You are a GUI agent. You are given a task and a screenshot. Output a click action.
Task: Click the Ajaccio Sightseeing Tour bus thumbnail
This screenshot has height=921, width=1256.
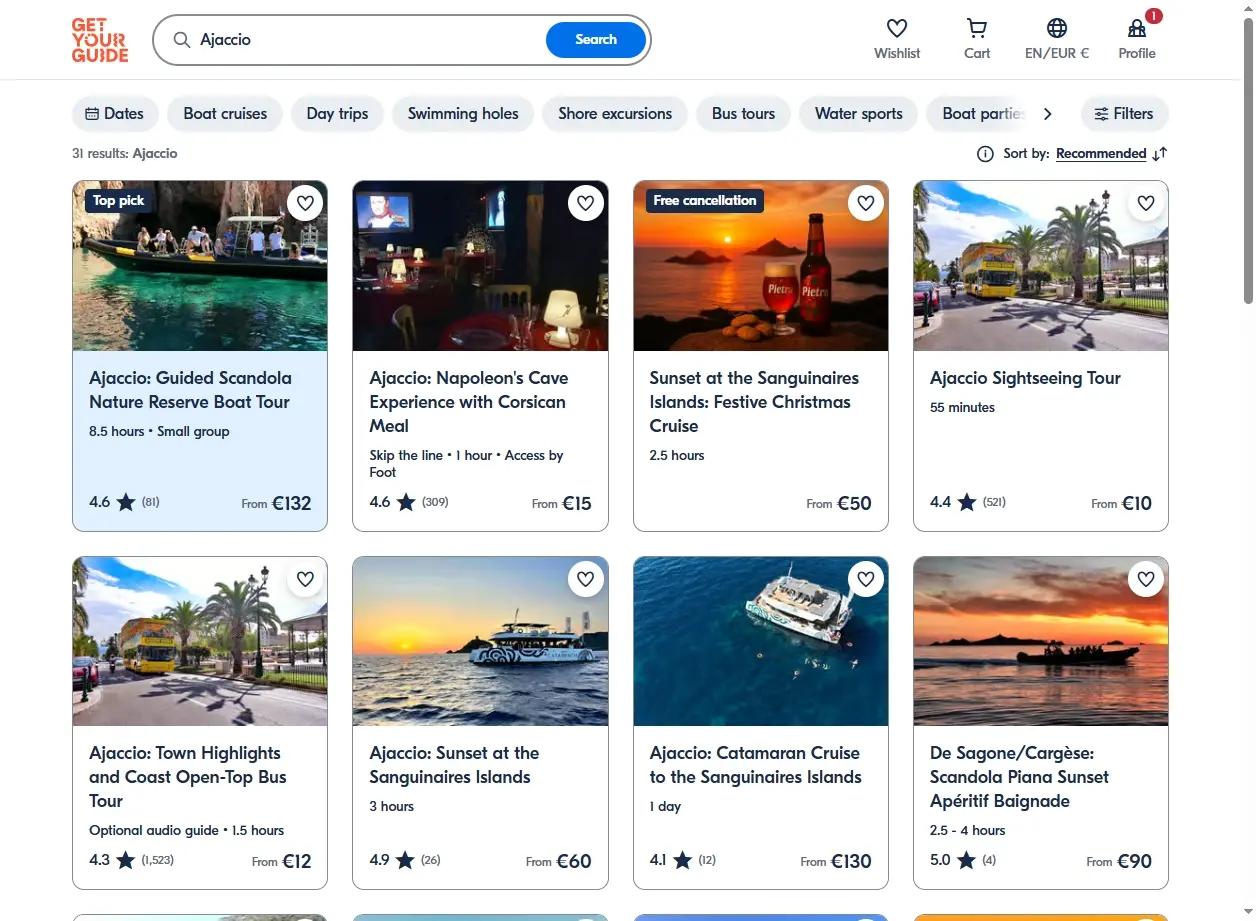pos(1041,266)
